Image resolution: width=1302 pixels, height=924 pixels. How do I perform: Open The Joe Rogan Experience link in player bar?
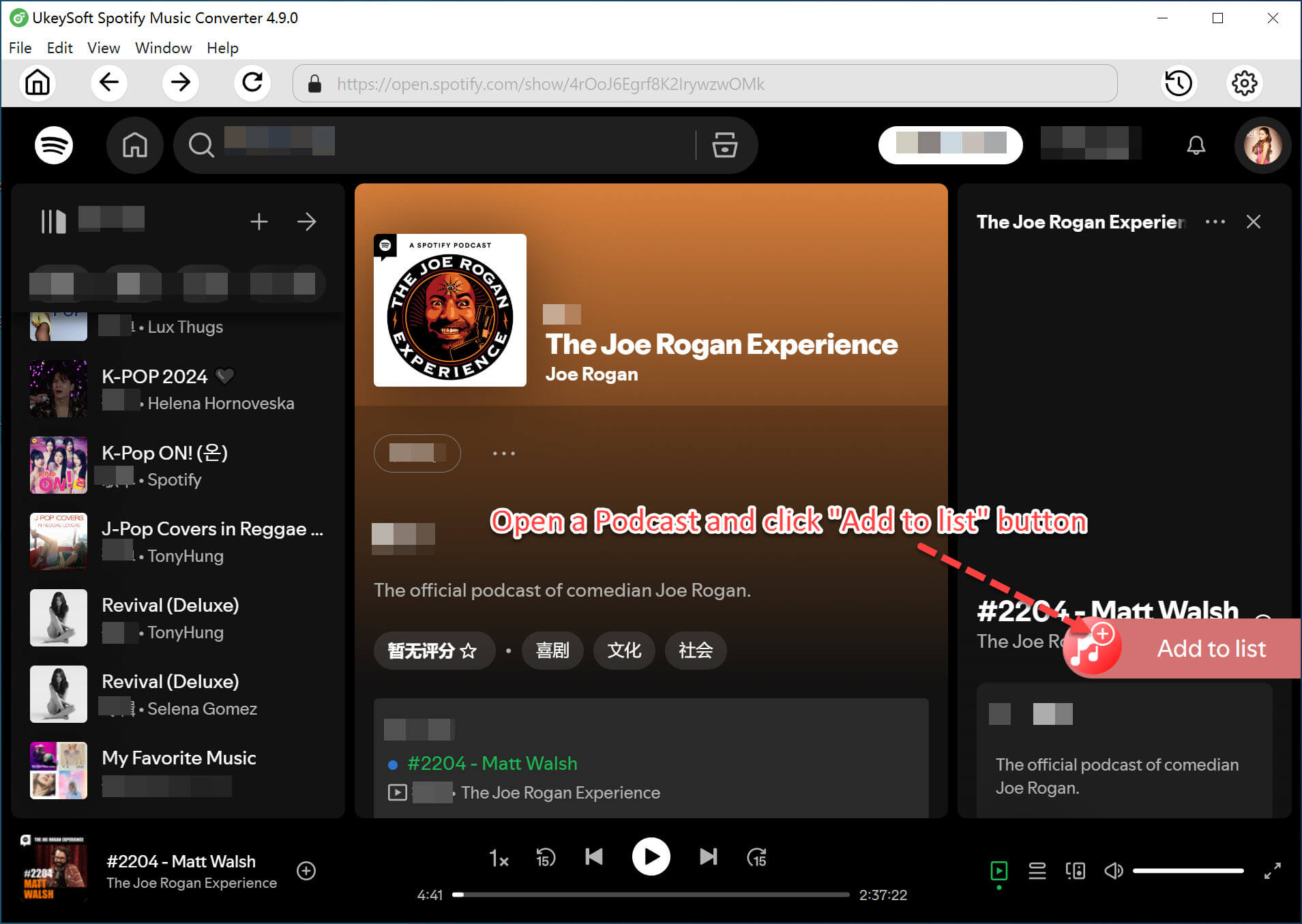192,883
